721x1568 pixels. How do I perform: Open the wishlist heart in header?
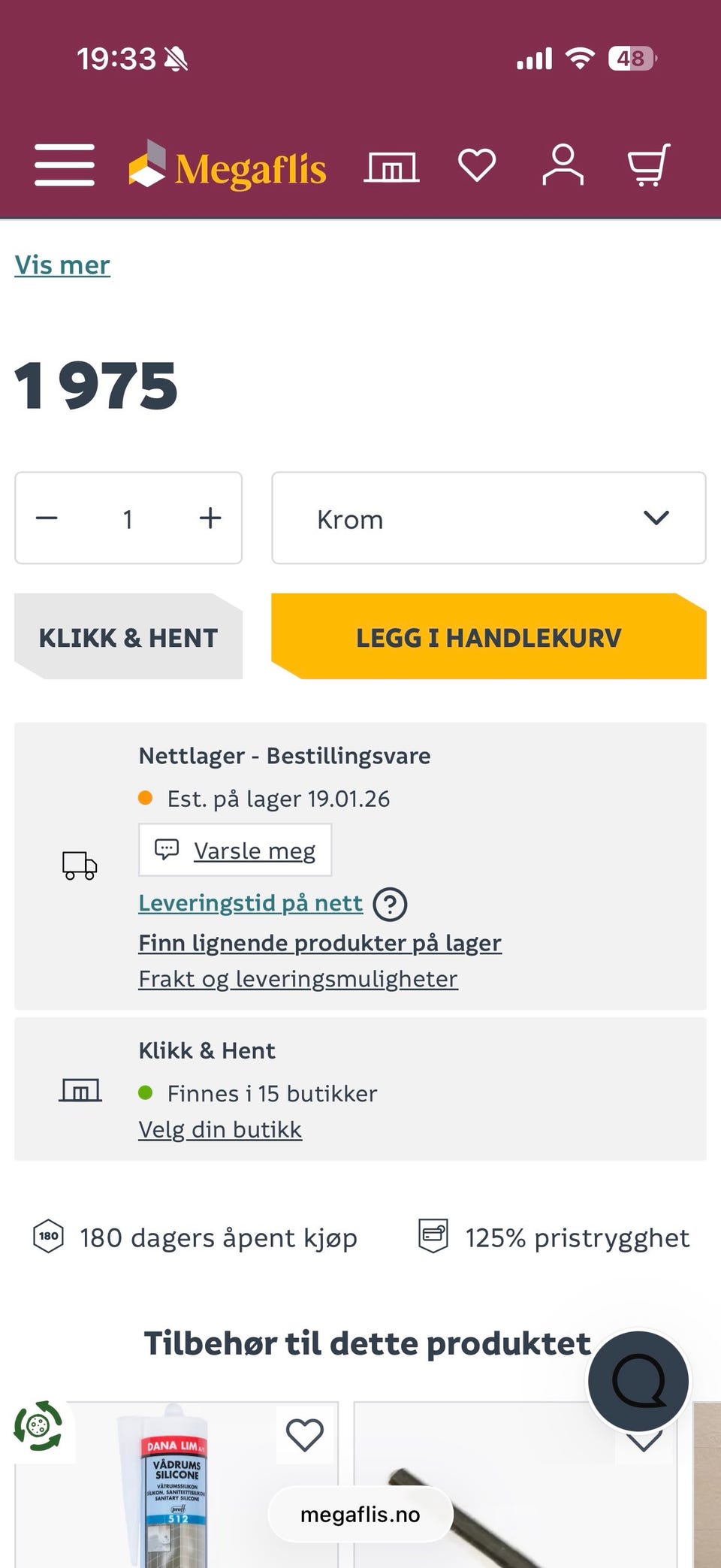coord(477,165)
